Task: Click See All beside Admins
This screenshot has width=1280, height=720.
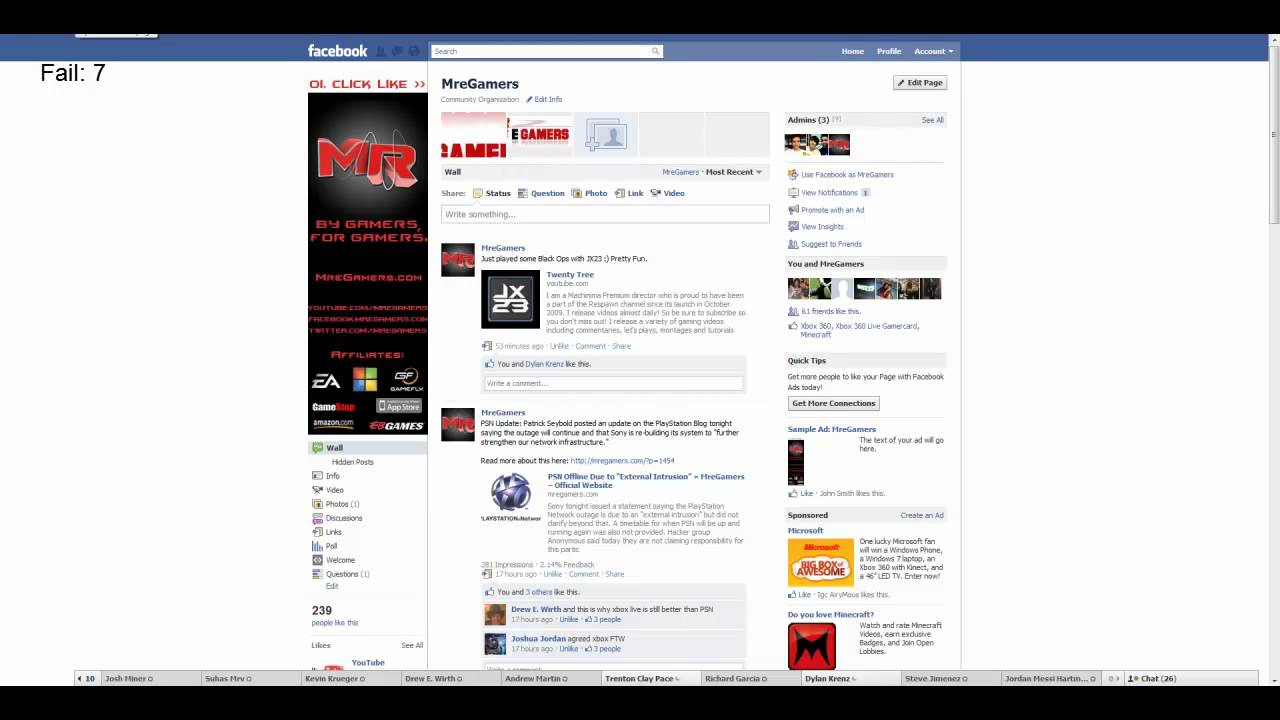Action: (x=933, y=120)
